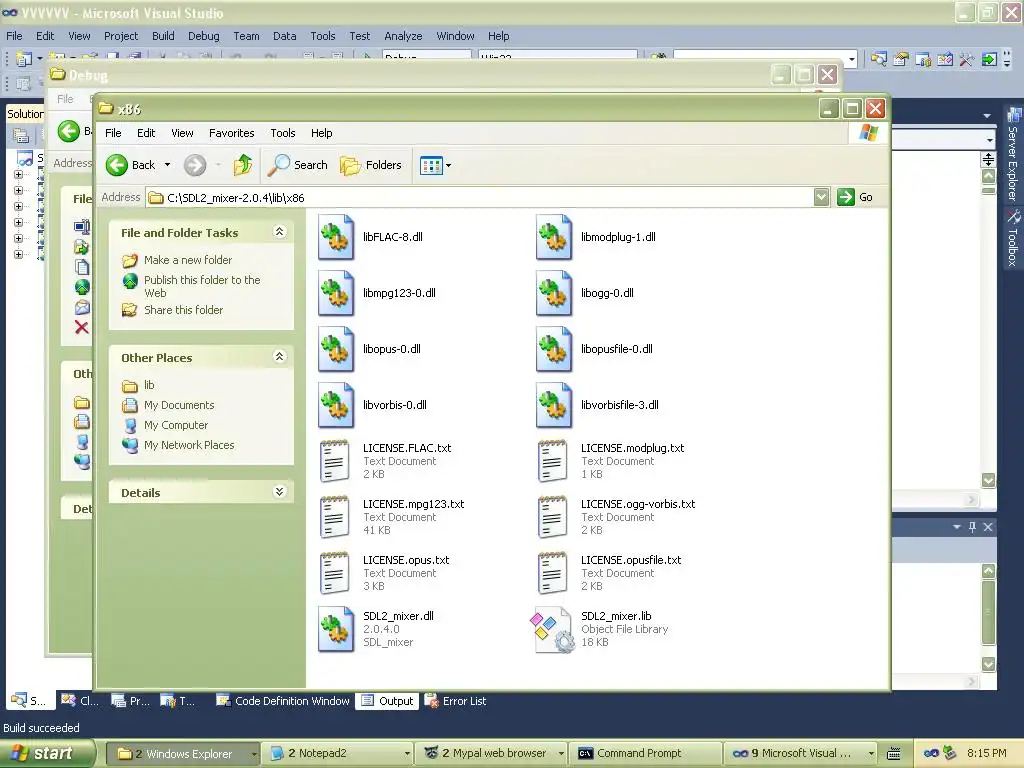The width and height of the screenshot is (1024, 768).
Task: Open the Code Definition Window tab
Action: click(283, 701)
